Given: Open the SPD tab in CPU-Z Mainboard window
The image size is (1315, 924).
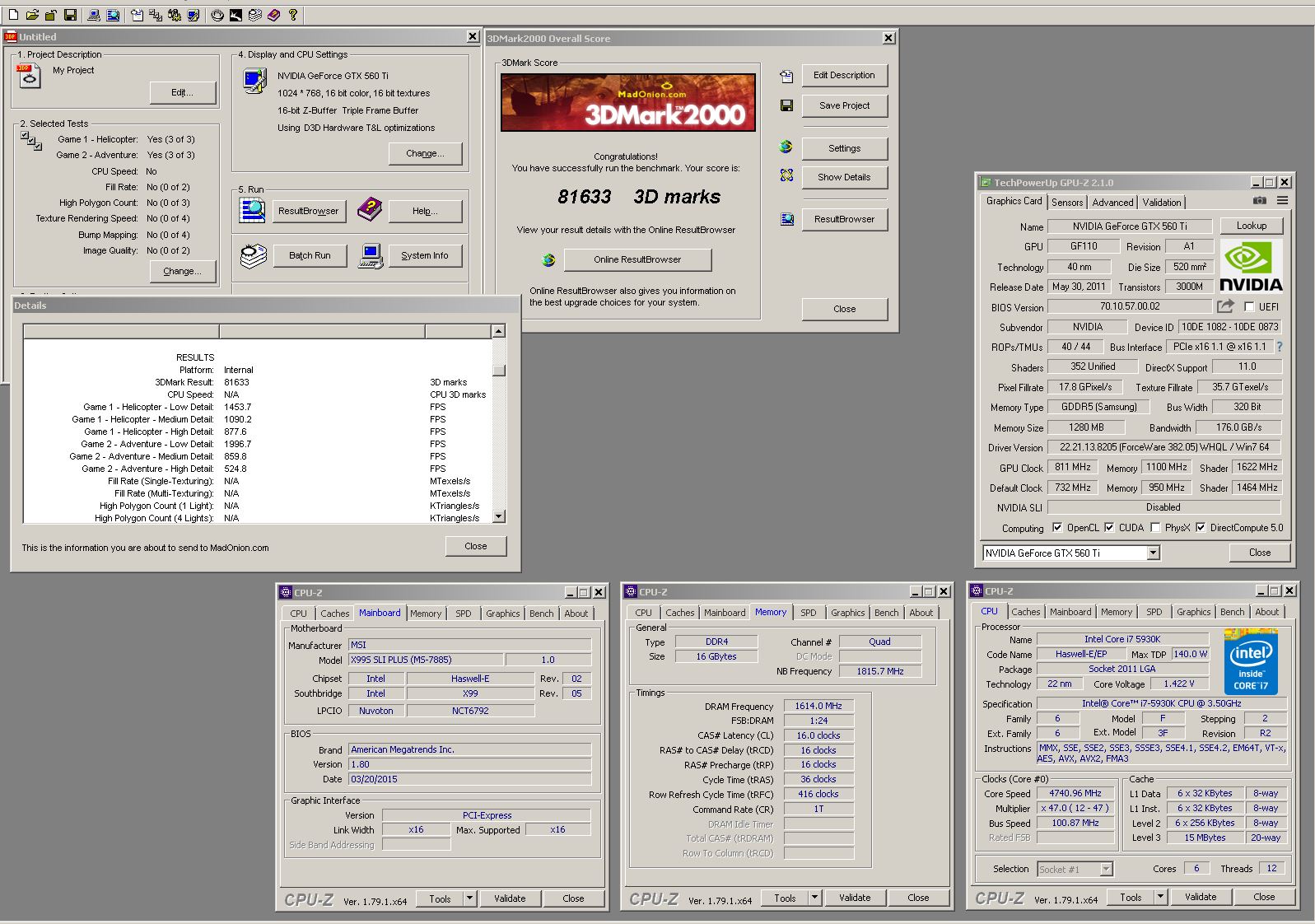Looking at the screenshot, I should tap(464, 614).
